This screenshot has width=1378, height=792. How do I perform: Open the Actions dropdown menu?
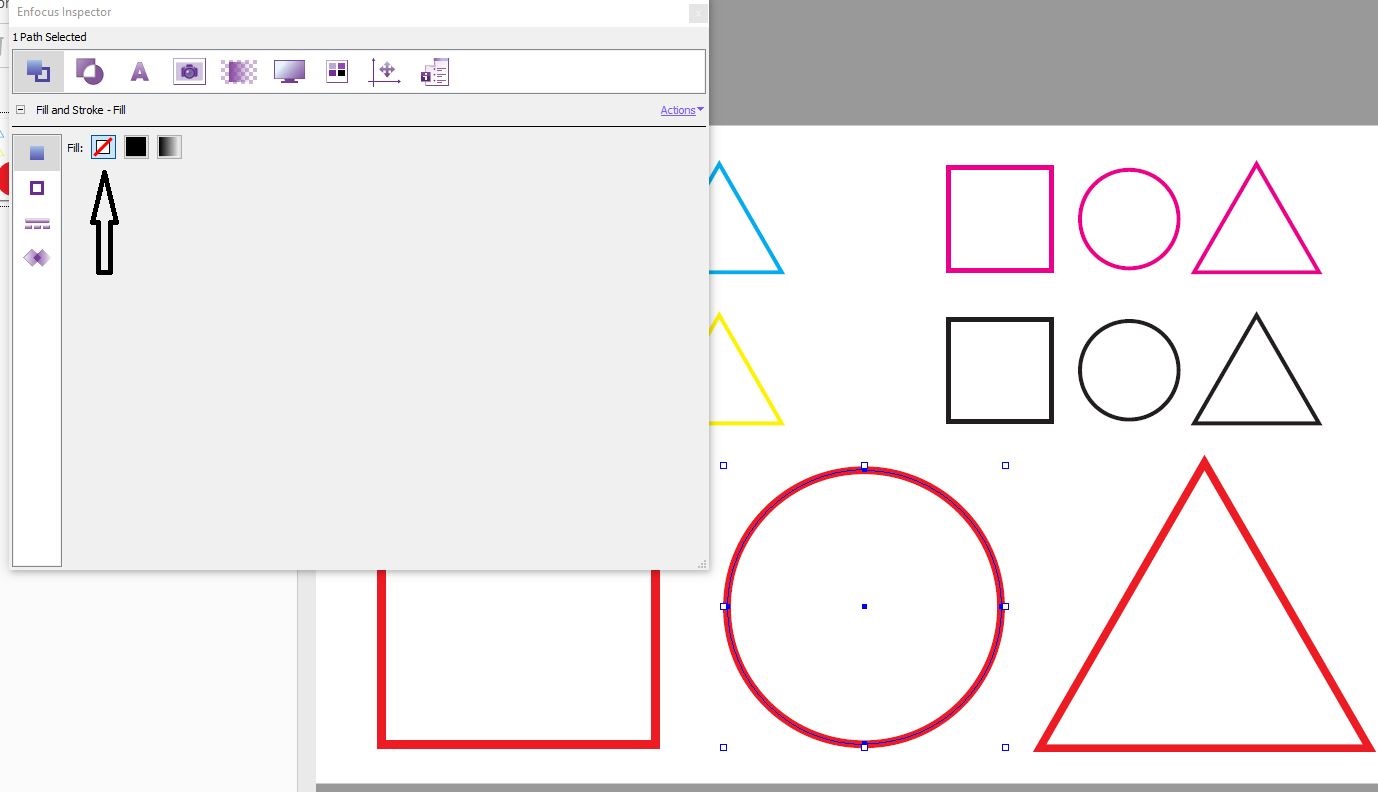coord(682,110)
